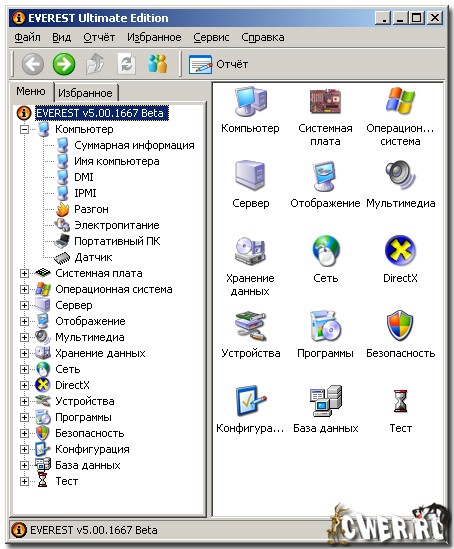The image size is (454, 549).
Task: Select the EVEREST v5.00.1667 Beta root tree item
Action: (x=102, y=113)
